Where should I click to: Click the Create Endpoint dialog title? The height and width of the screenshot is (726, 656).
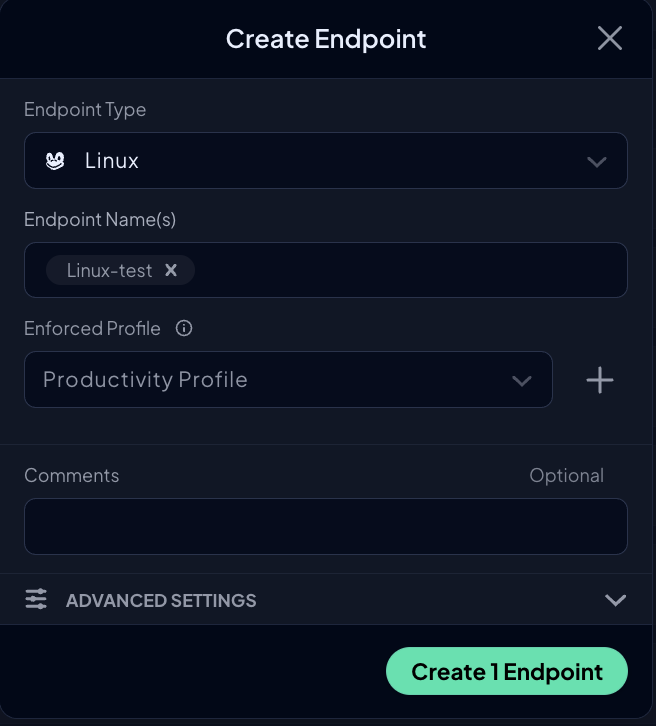pyautogui.click(x=326, y=39)
